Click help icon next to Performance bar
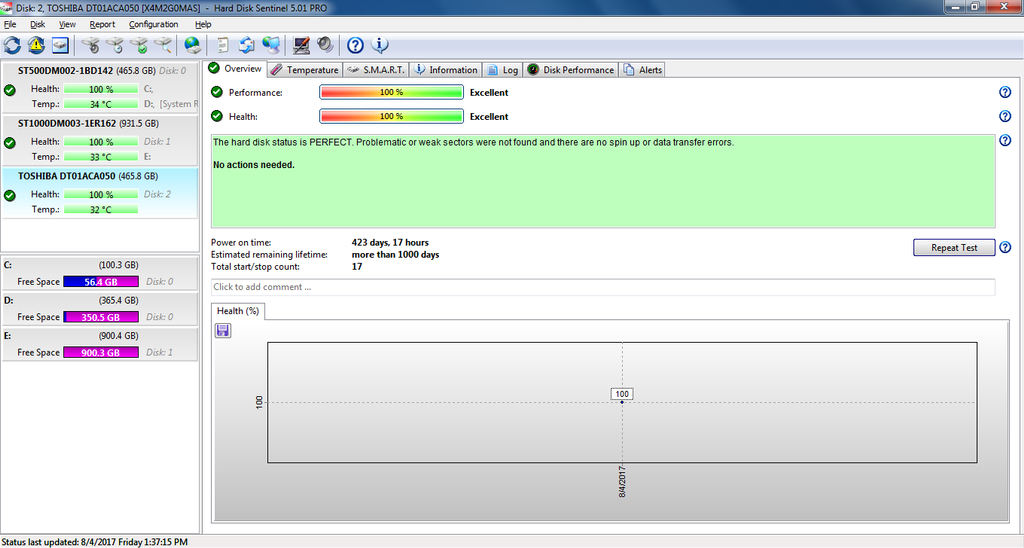The height and width of the screenshot is (548, 1024). 1005,92
